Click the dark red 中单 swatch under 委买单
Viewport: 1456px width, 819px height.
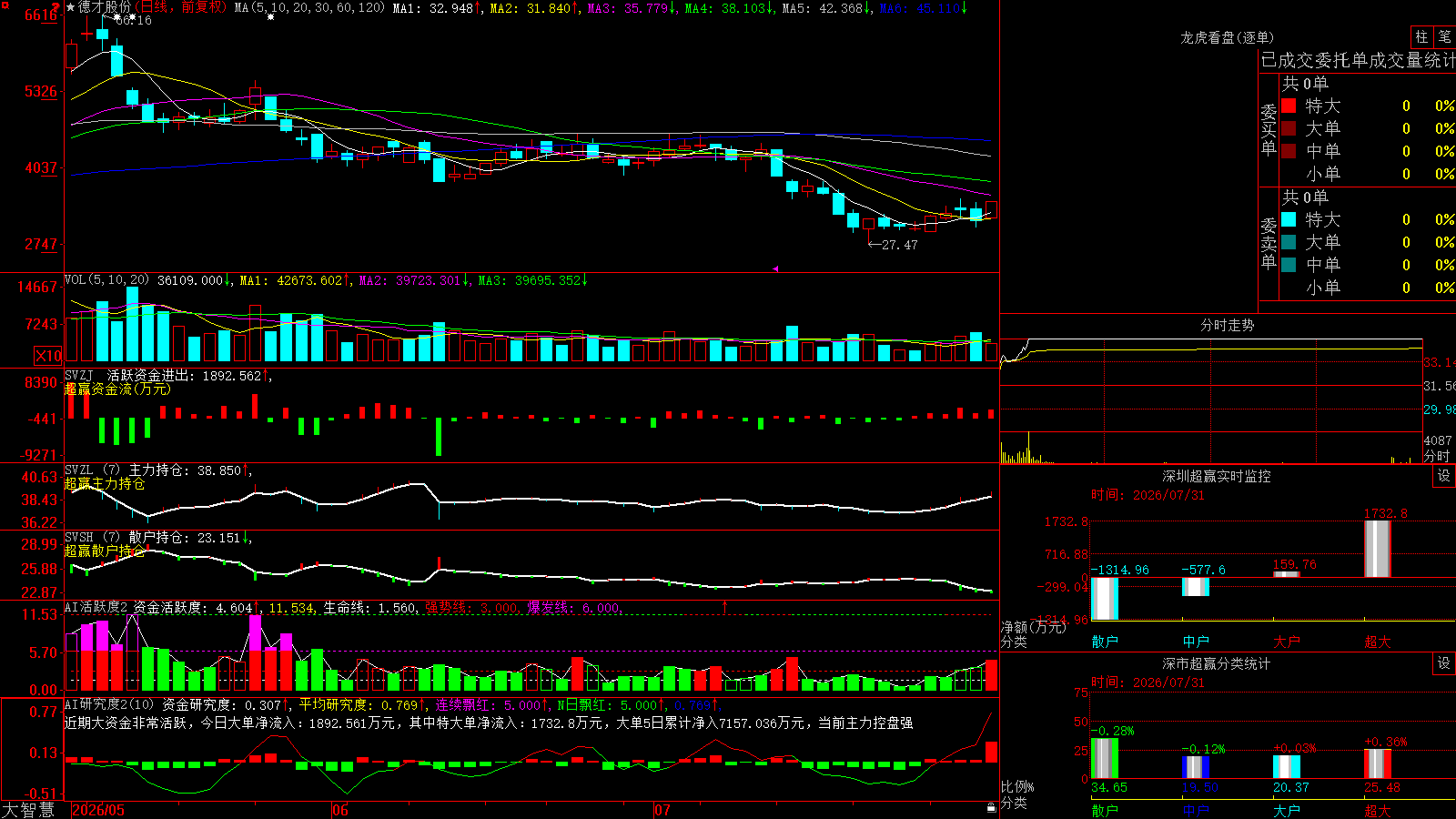tap(1289, 151)
